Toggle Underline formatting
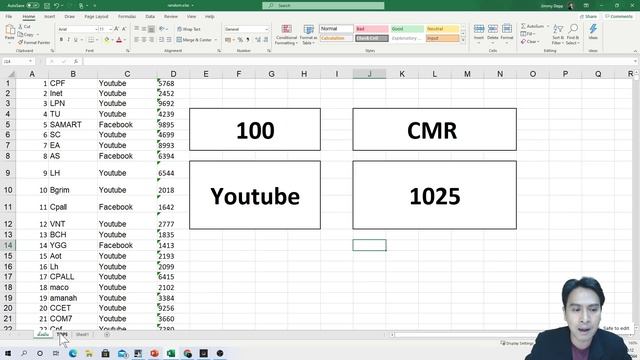Screen dimensions: 640x360 tap(76, 40)
